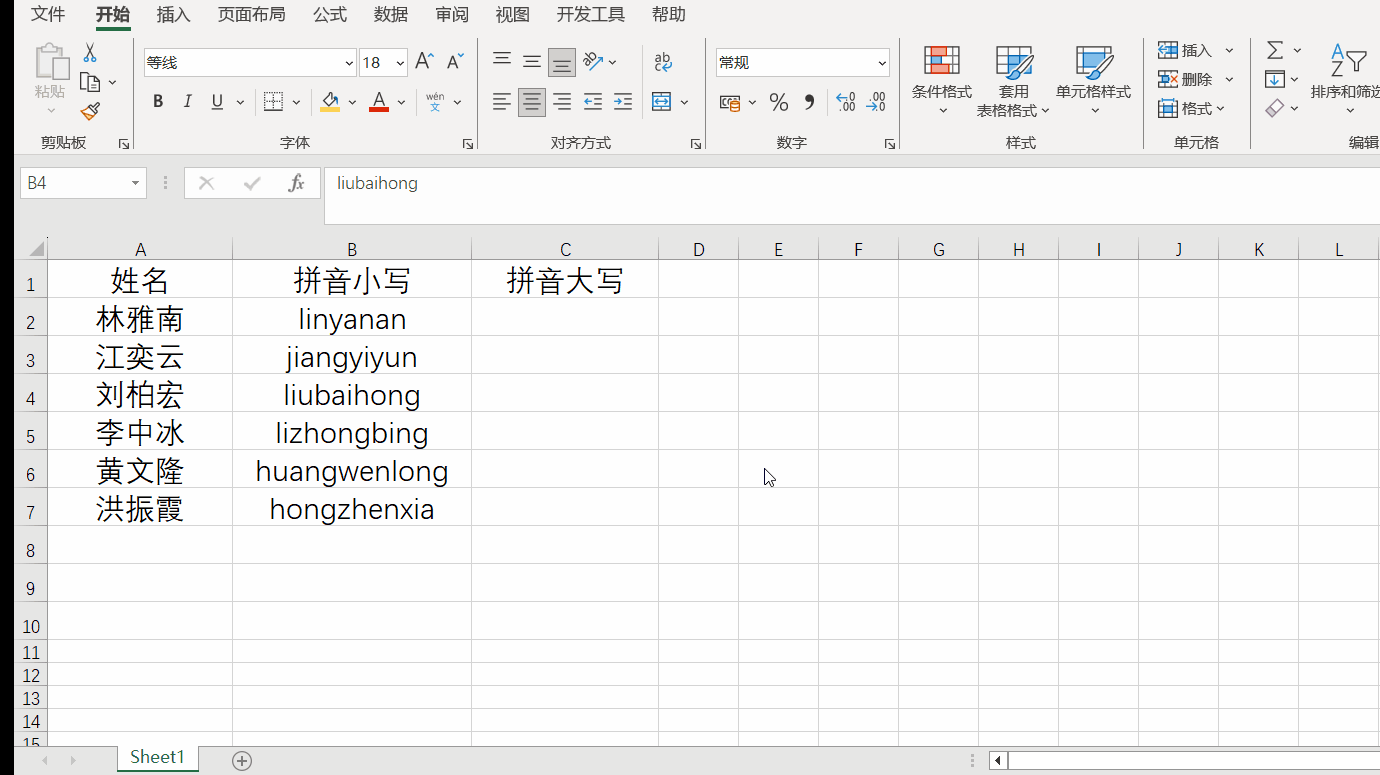Click the text orientation icon

coord(593,62)
